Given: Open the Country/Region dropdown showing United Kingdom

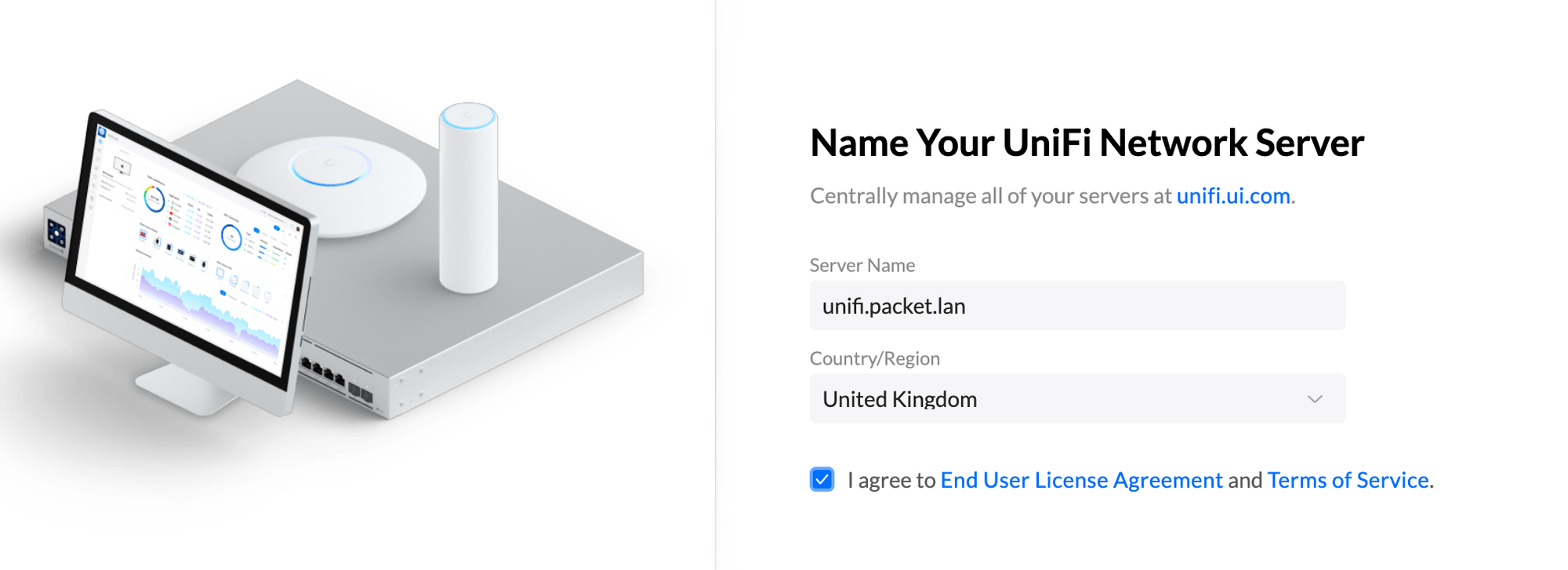Looking at the screenshot, I should [1076, 399].
